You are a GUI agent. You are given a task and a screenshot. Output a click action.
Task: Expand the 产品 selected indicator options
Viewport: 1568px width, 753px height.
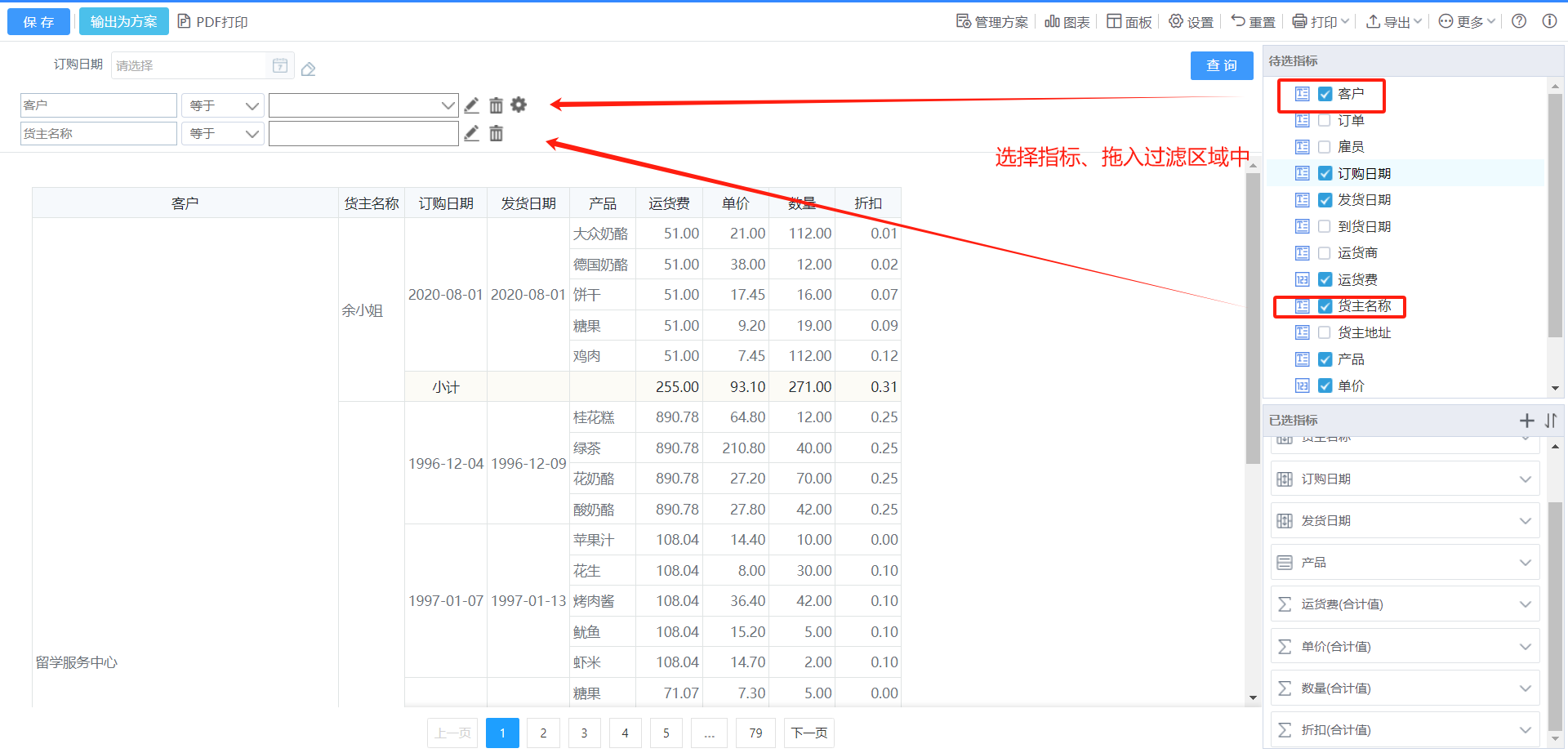pyautogui.click(x=1525, y=563)
